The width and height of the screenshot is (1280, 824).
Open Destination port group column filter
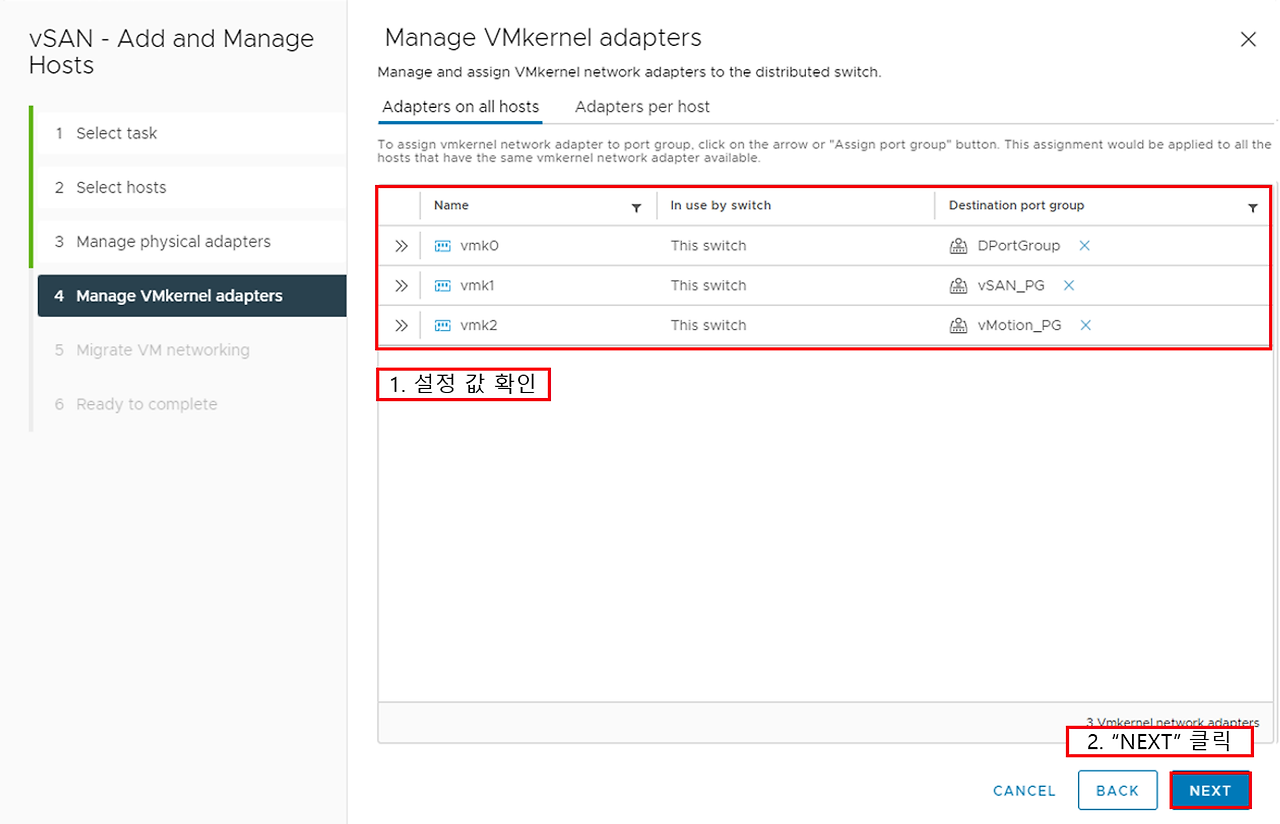pyautogui.click(x=1252, y=208)
